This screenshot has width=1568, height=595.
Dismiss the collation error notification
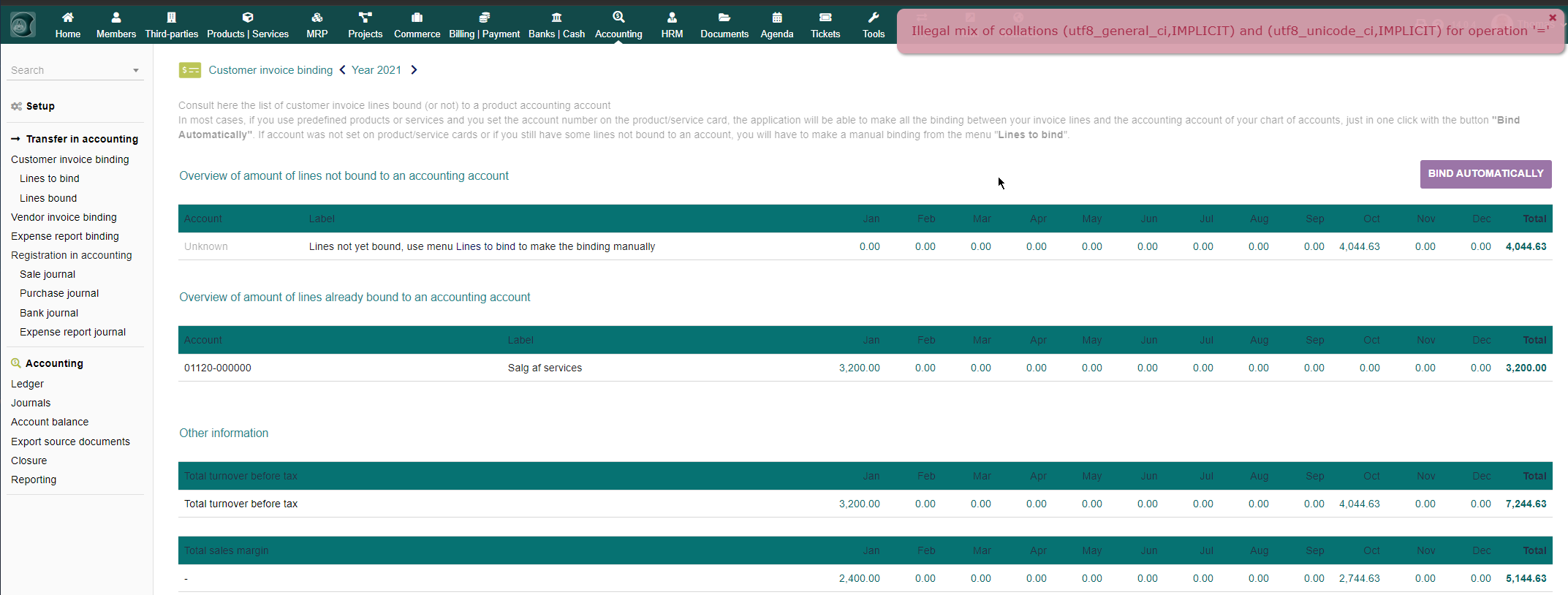[1552, 18]
